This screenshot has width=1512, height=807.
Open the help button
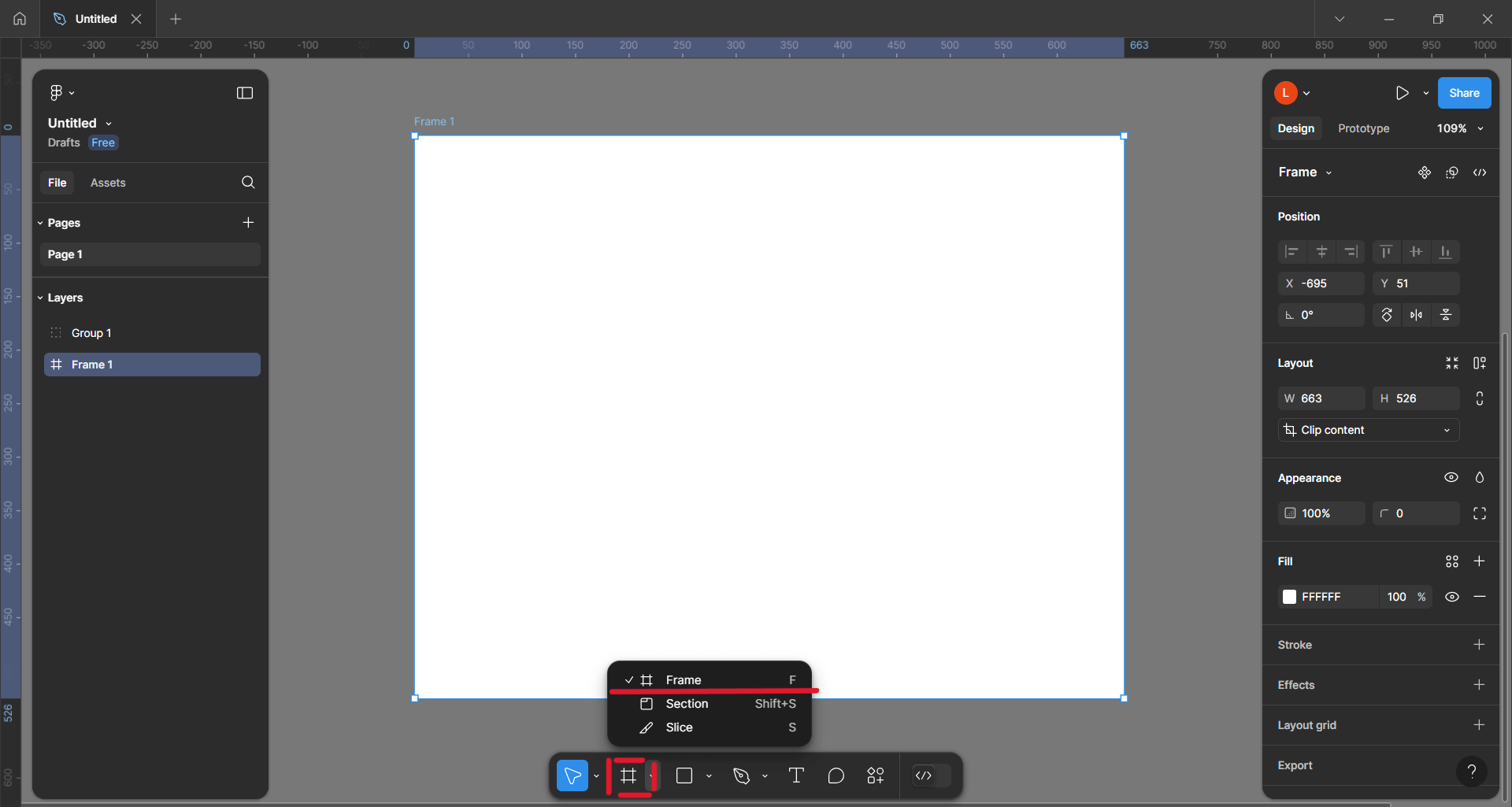(1472, 772)
